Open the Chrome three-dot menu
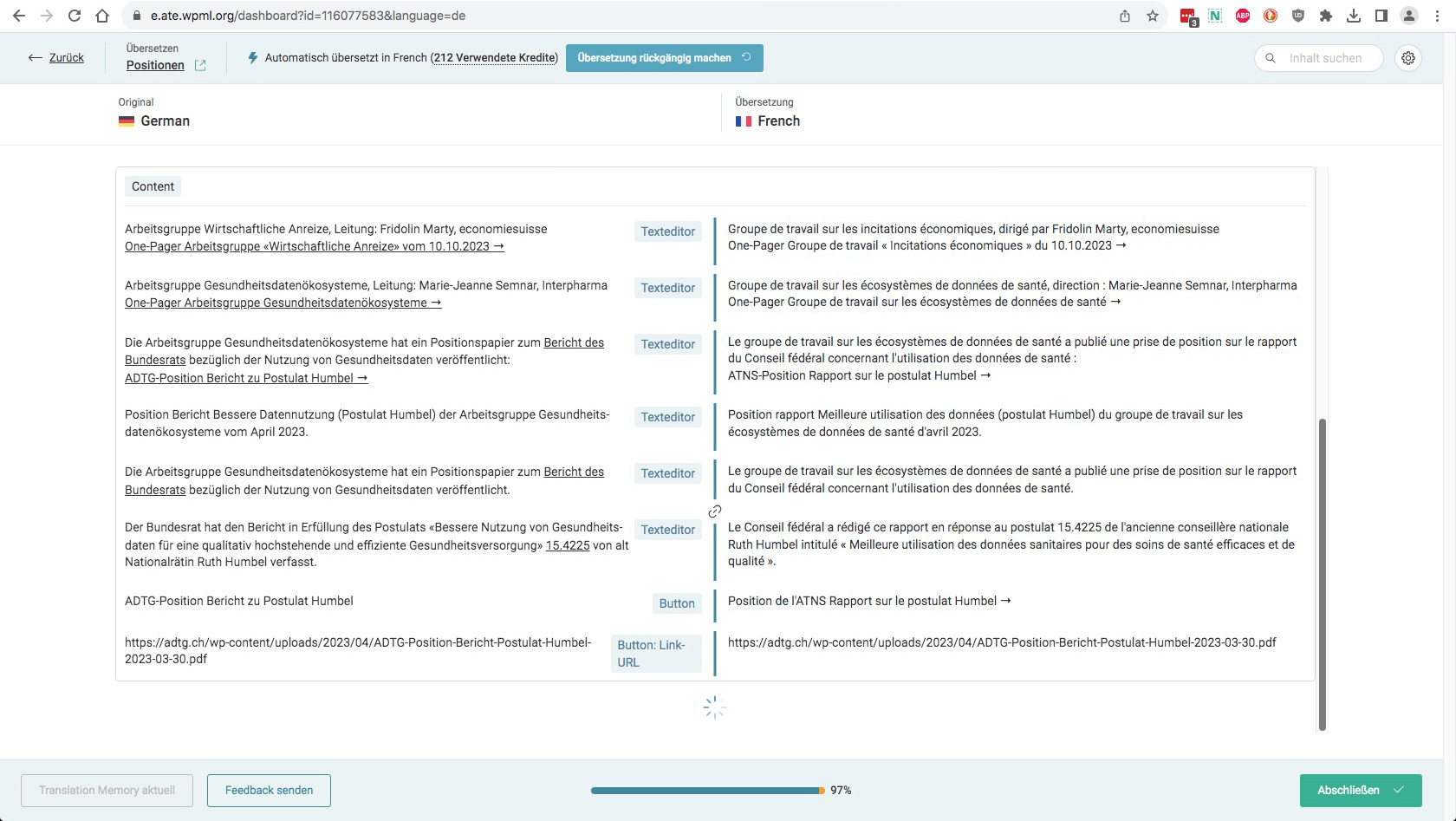 (x=1437, y=16)
